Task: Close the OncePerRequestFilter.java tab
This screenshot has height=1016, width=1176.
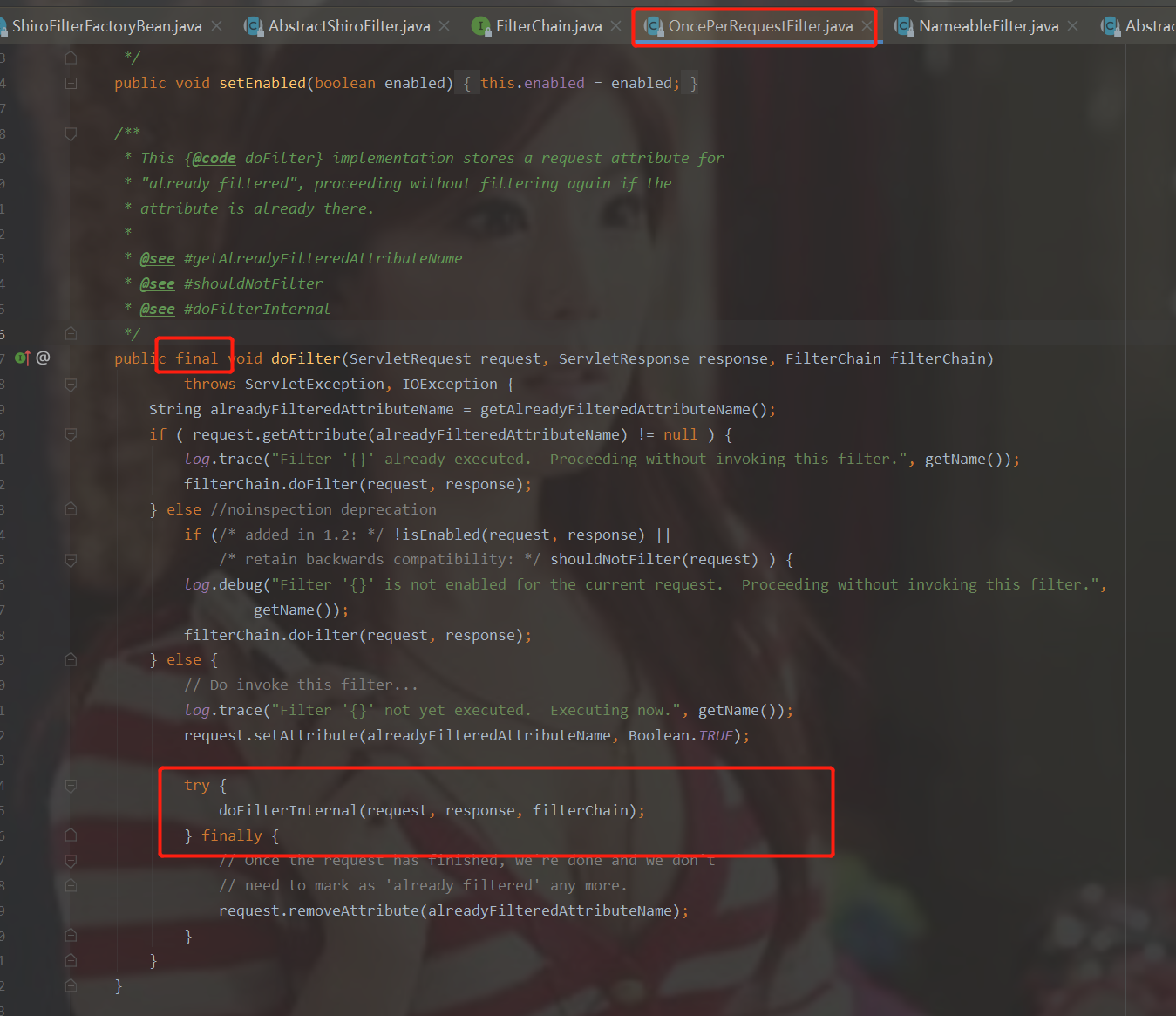Action: click(867, 26)
